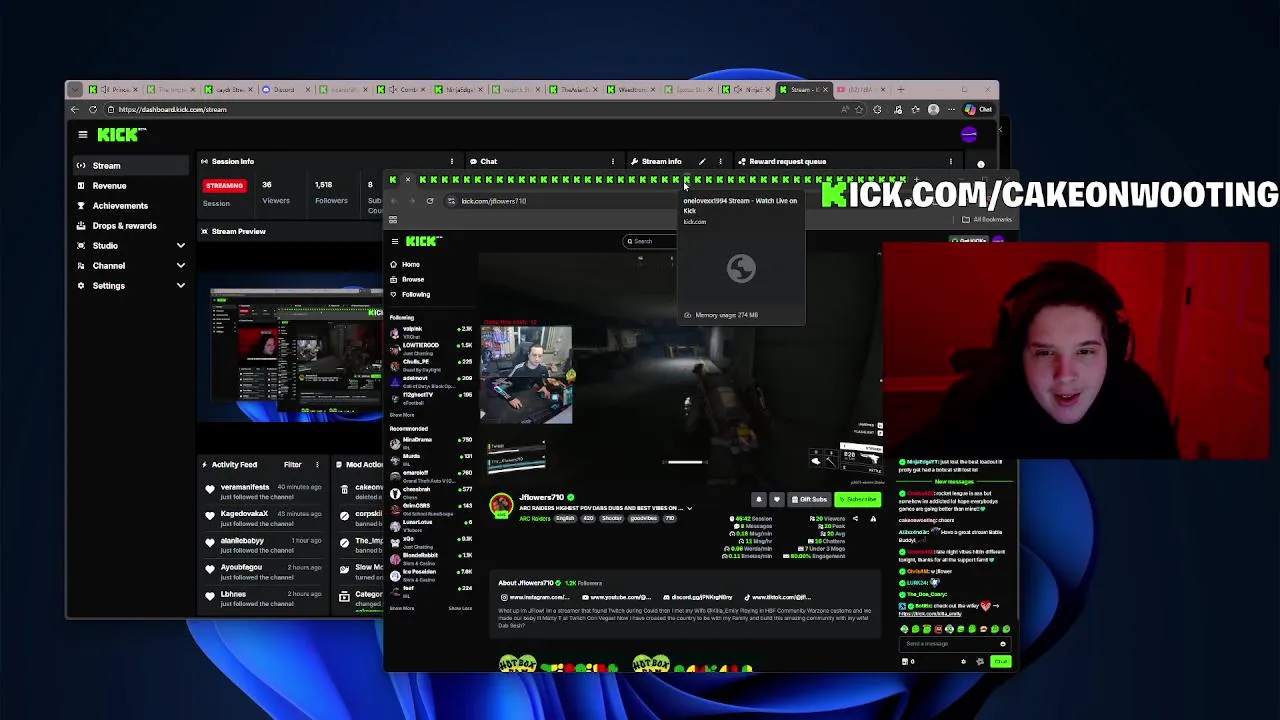Open the Instagram link in the About section
This screenshot has width=1280, height=720.
pos(537,597)
